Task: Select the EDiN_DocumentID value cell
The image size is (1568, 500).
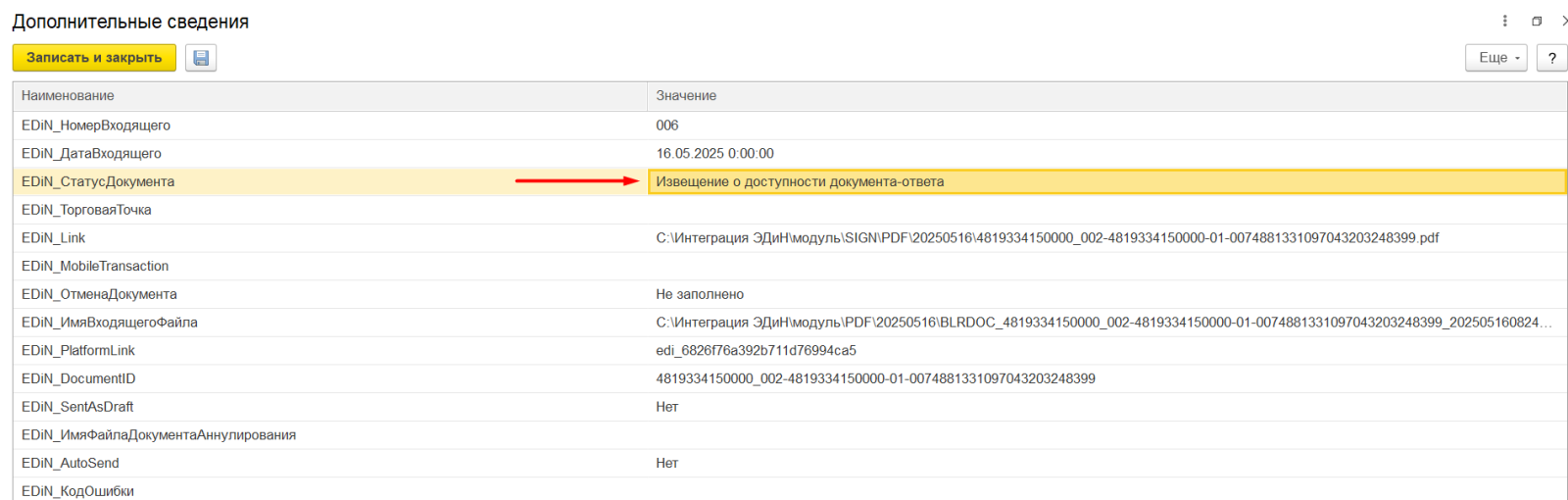Action: coord(1106,378)
